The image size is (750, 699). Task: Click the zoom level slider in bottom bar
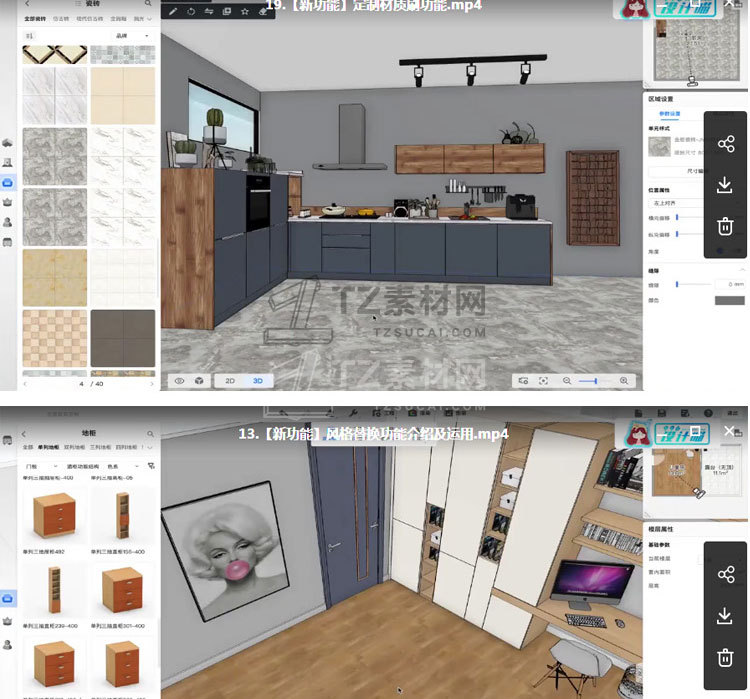point(587,381)
